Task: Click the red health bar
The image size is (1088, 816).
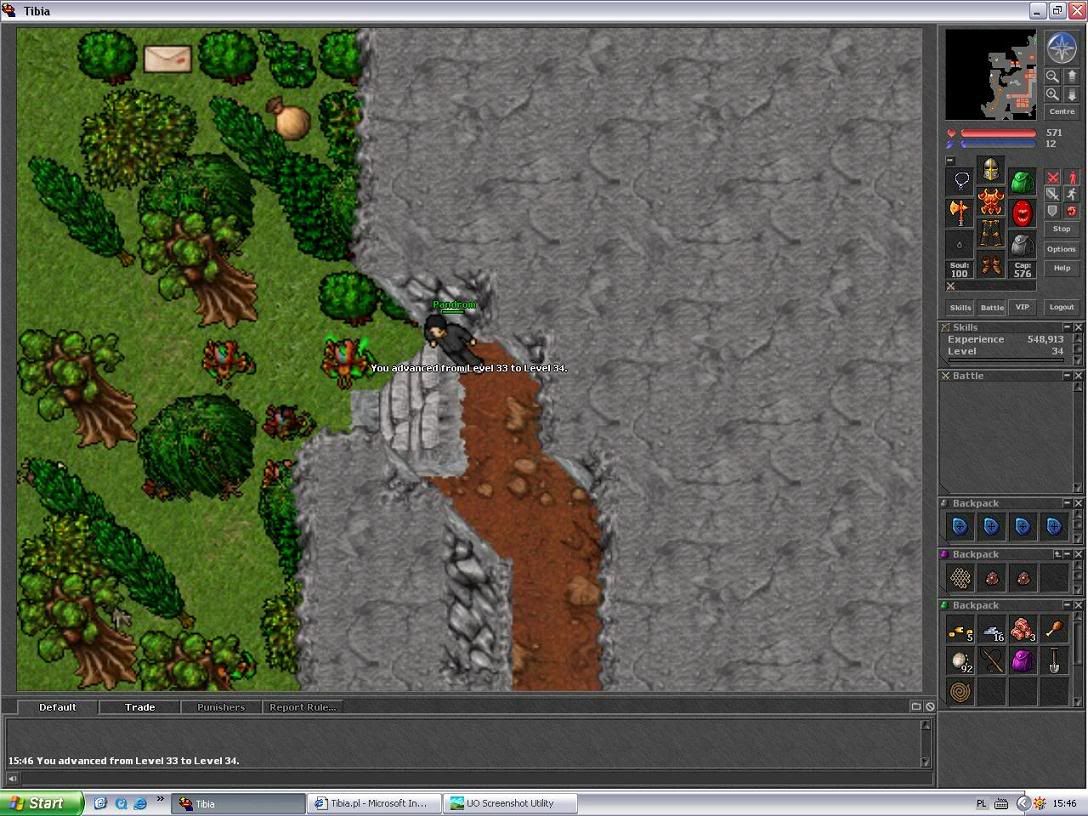Action: click(x=998, y=133)
